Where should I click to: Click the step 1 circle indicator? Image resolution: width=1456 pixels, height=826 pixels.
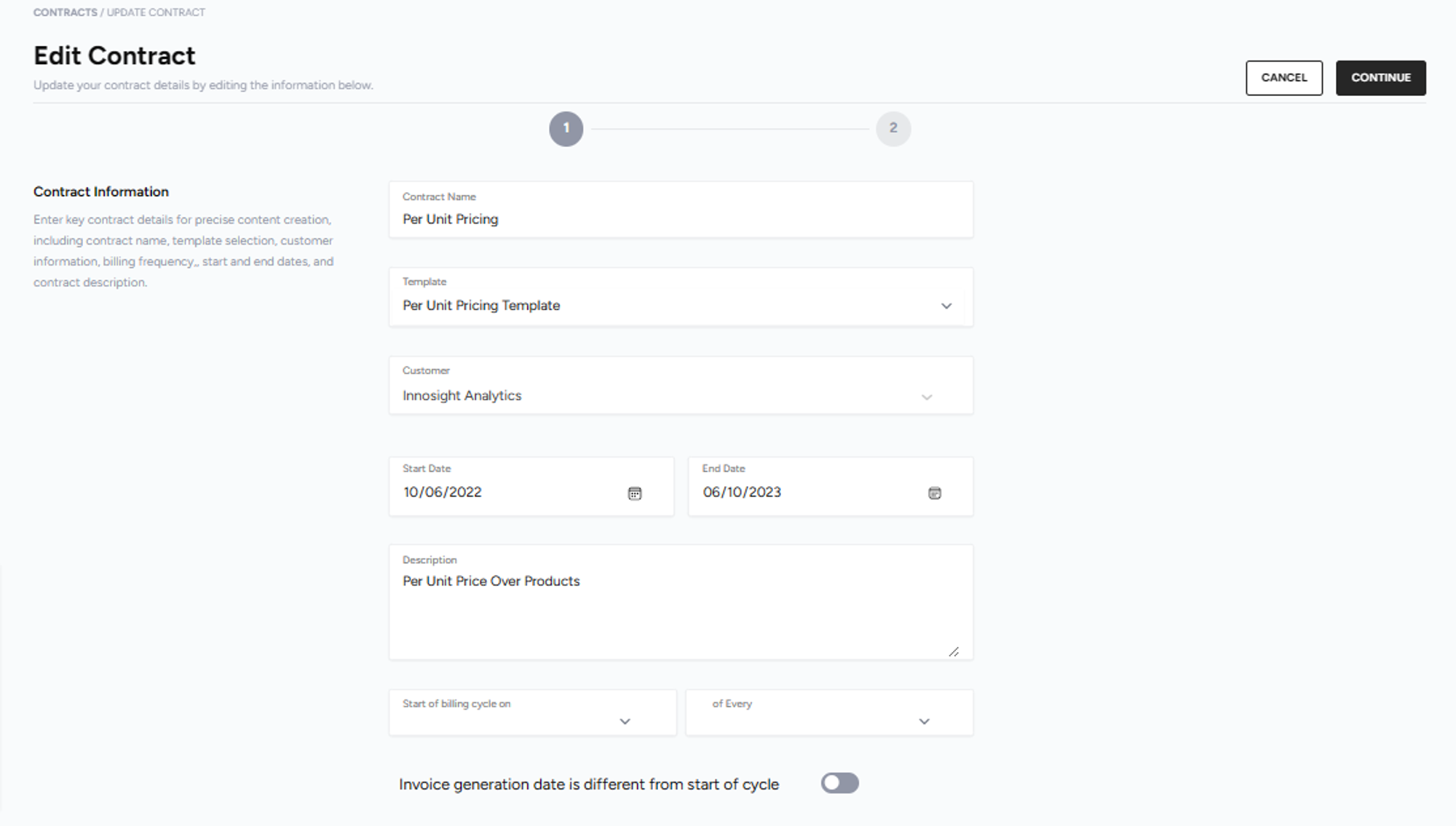(x=566, y=129)
